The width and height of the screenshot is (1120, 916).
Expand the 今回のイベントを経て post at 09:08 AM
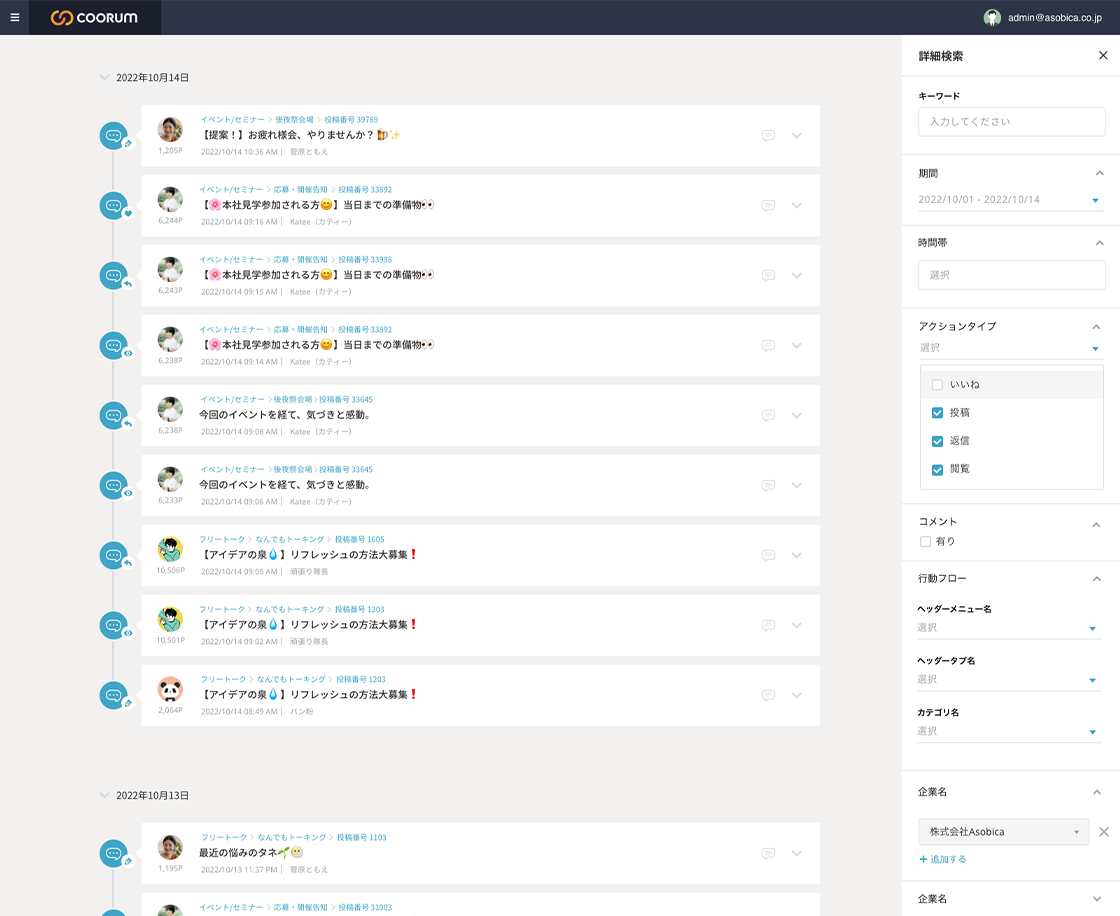796,416
